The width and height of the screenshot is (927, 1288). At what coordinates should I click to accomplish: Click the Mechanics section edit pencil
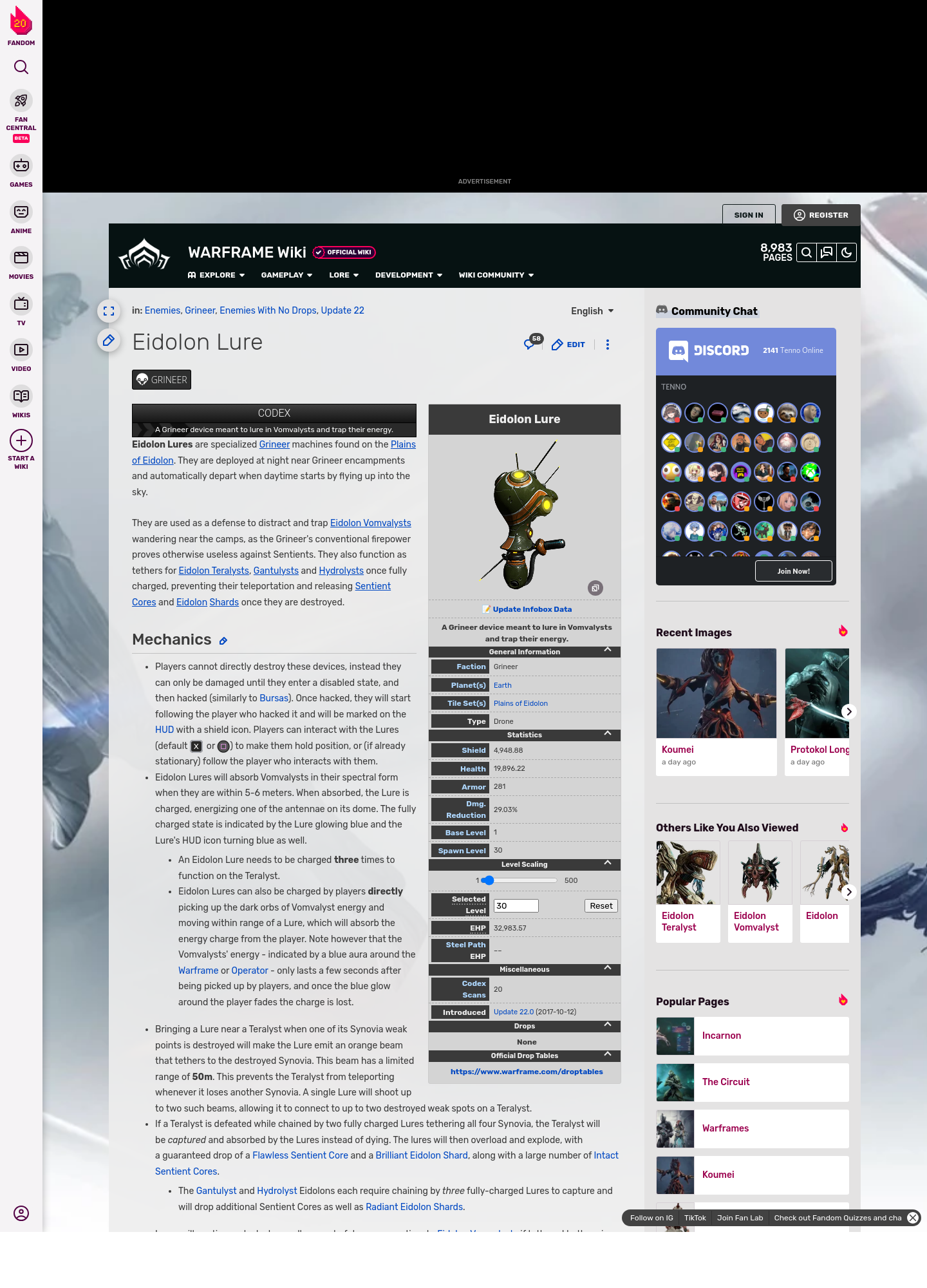(x=223, y=641)
